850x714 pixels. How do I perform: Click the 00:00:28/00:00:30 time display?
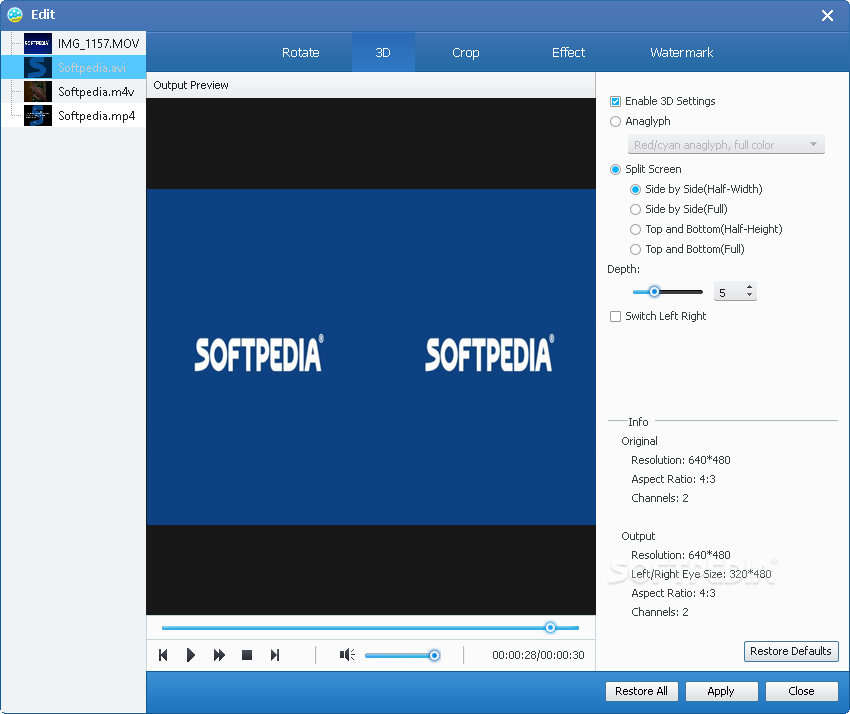[x=538, y=655]
